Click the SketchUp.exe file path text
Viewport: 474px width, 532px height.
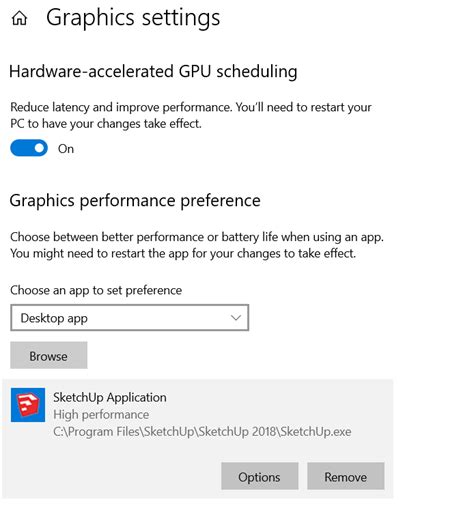(x=202, y=432)
